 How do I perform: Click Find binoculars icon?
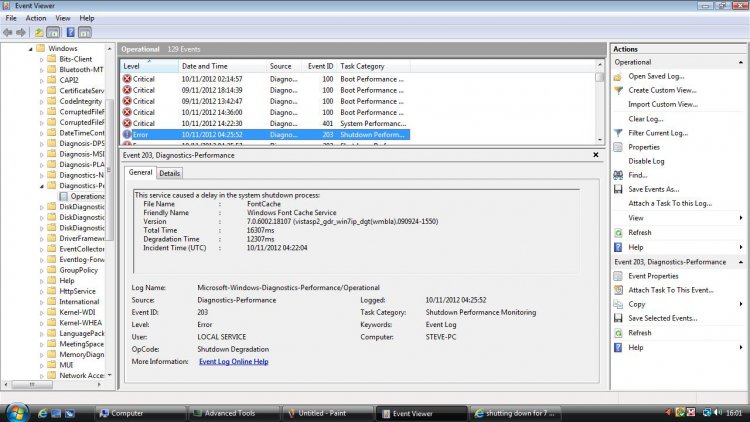[618, 175]
